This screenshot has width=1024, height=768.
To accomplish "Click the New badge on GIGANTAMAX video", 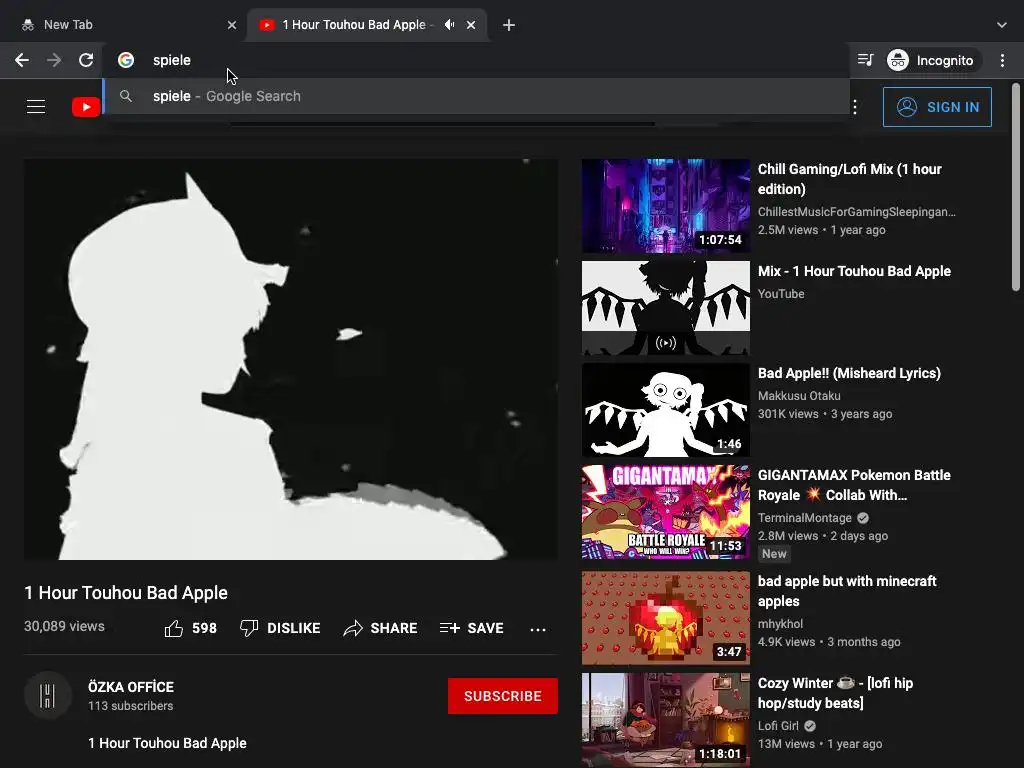I will [x=774, y=554].
